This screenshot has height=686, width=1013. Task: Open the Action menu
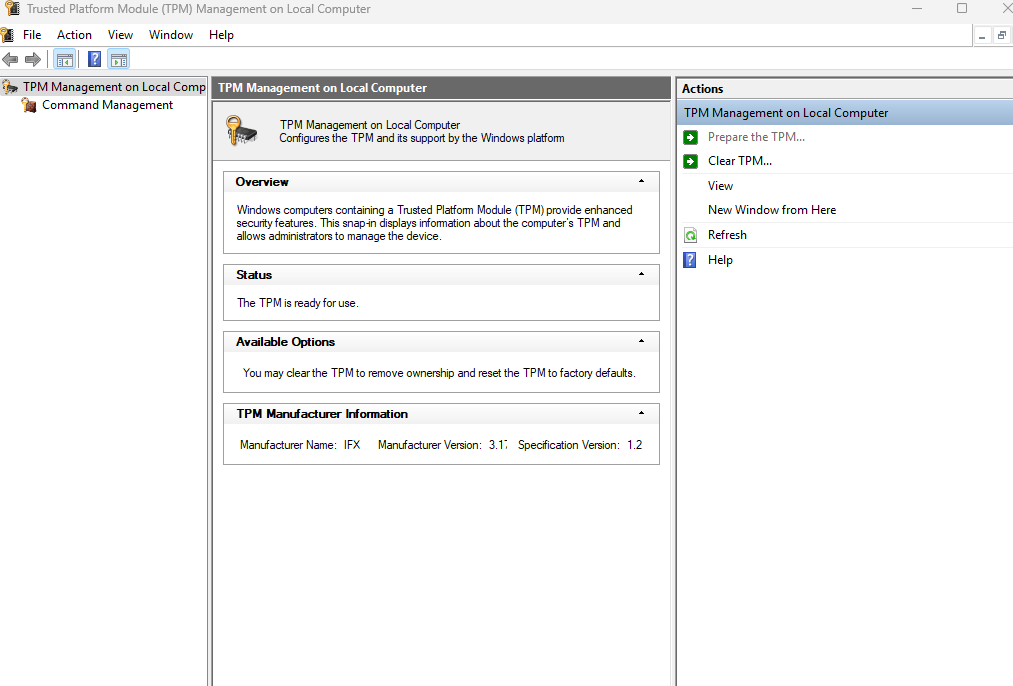click(74, 35)
